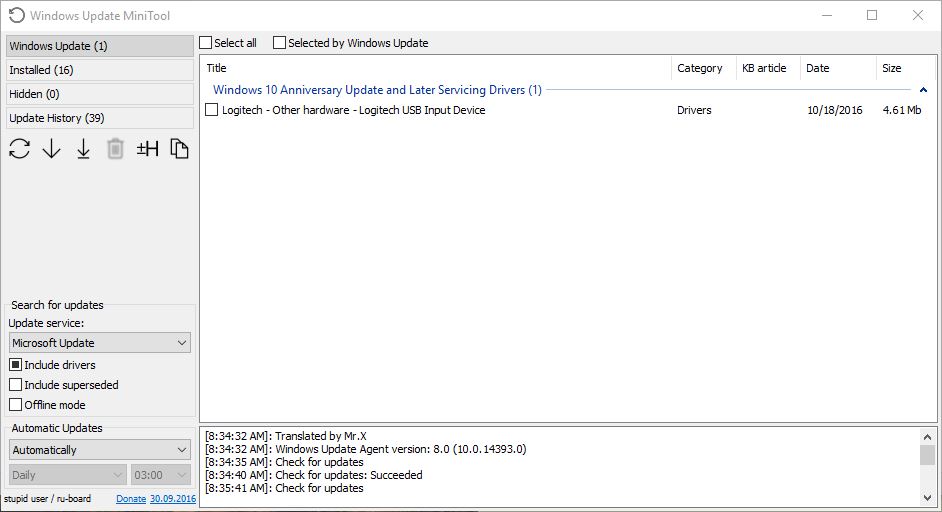The width and height of the screenshot is (942, 512).
Task: Click the Hide updates ±H icon
Action: point(147,148)
